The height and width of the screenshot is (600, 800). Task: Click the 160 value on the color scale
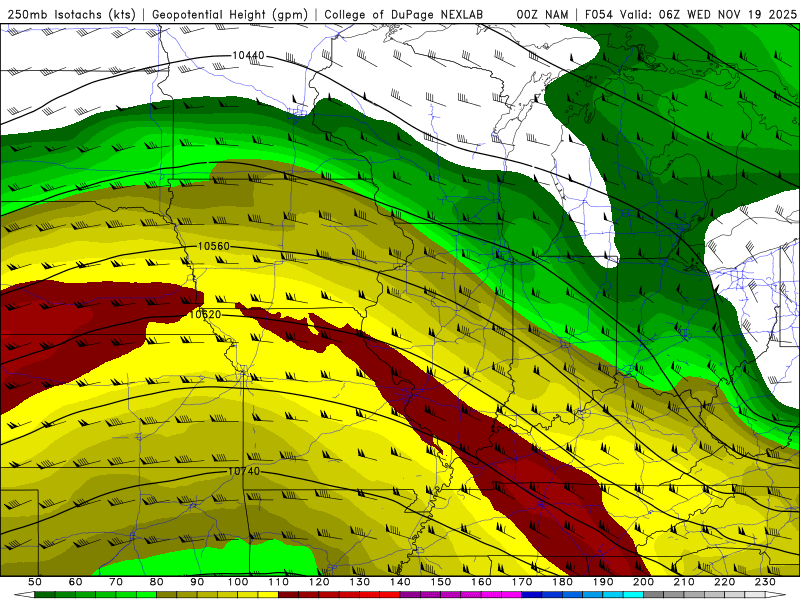pyautogui.click(x=481, y=582)
